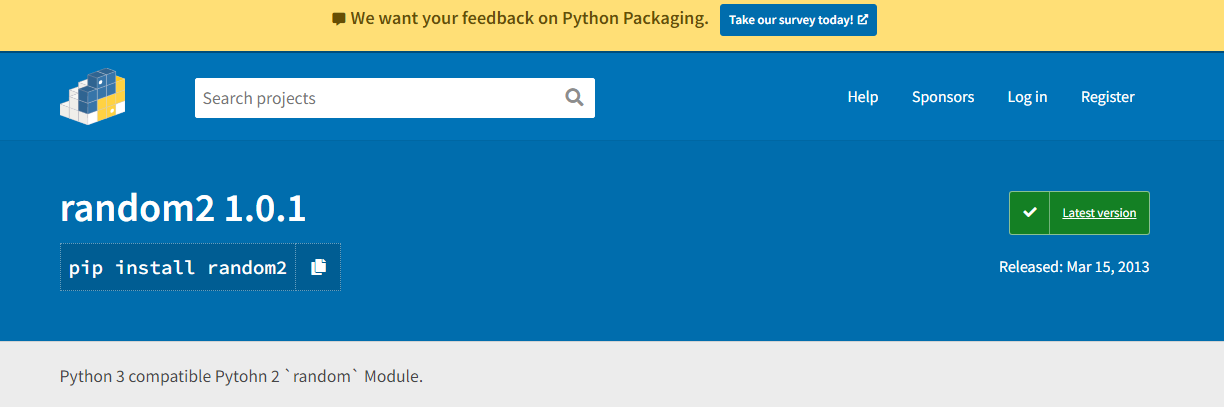Click the feedback on Python Packaging text
Viewport: 1224px width, 407px height.
pos(530,19)
